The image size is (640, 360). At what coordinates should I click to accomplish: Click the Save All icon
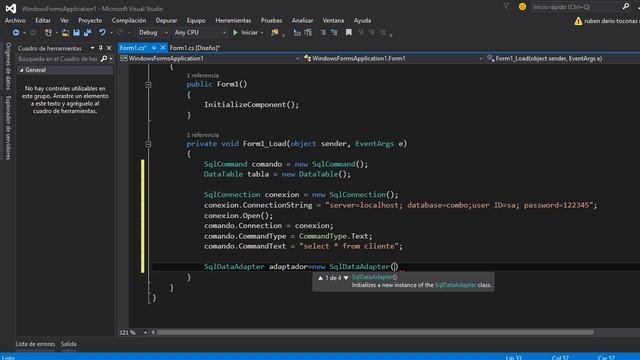pyautogui.click(x=87, y=33)
